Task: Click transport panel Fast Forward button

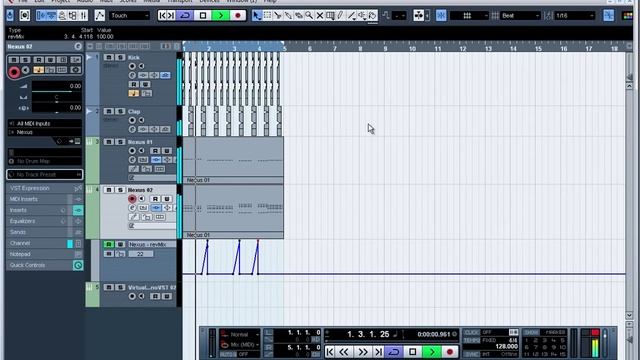Action: [x=362, y=352]
